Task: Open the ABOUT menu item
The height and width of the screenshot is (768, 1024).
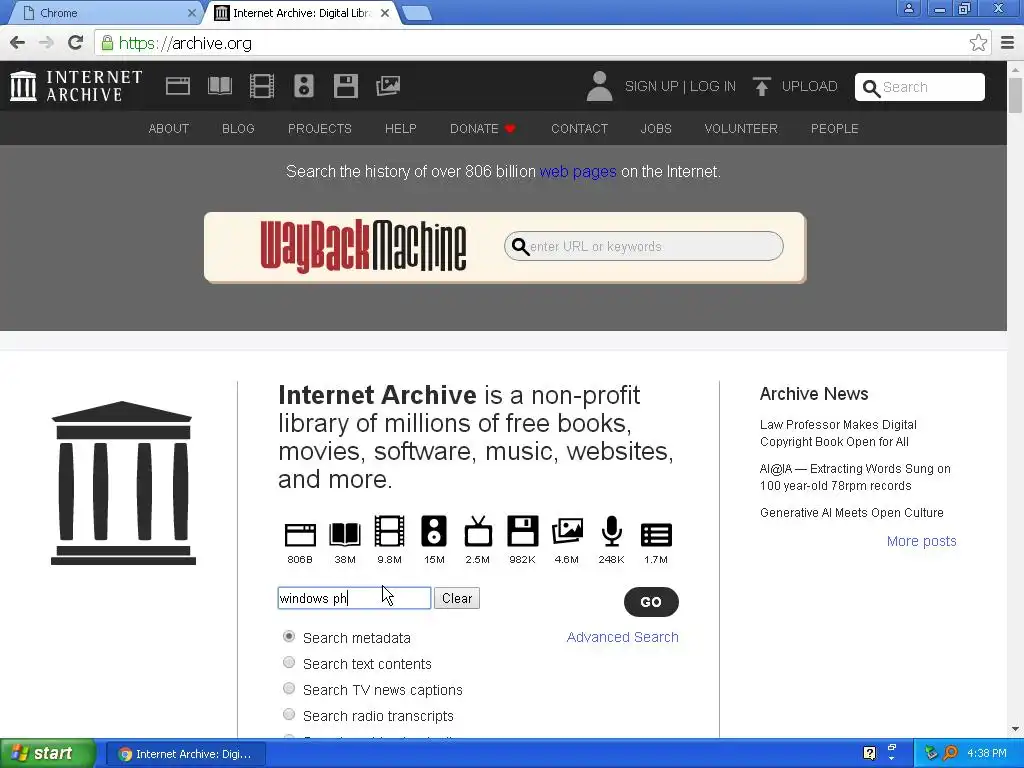Action: (x=168, y=129)
